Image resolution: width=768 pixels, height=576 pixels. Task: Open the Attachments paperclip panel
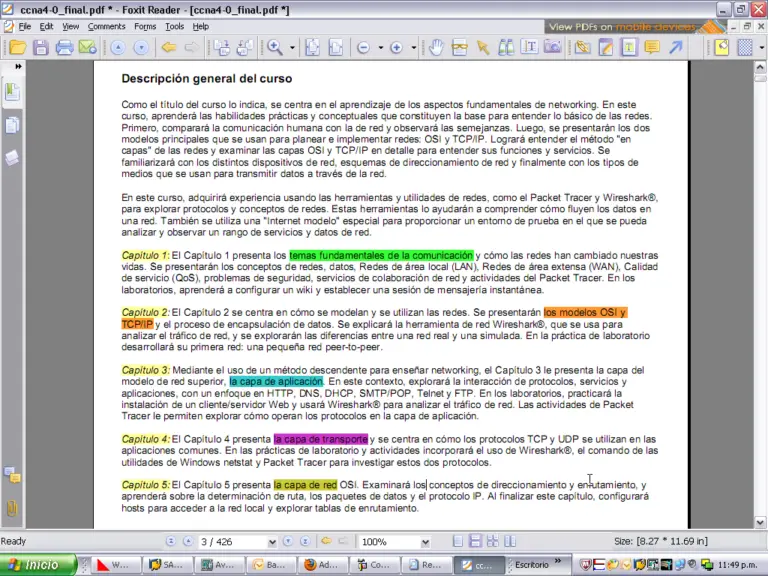coord(12,508)
